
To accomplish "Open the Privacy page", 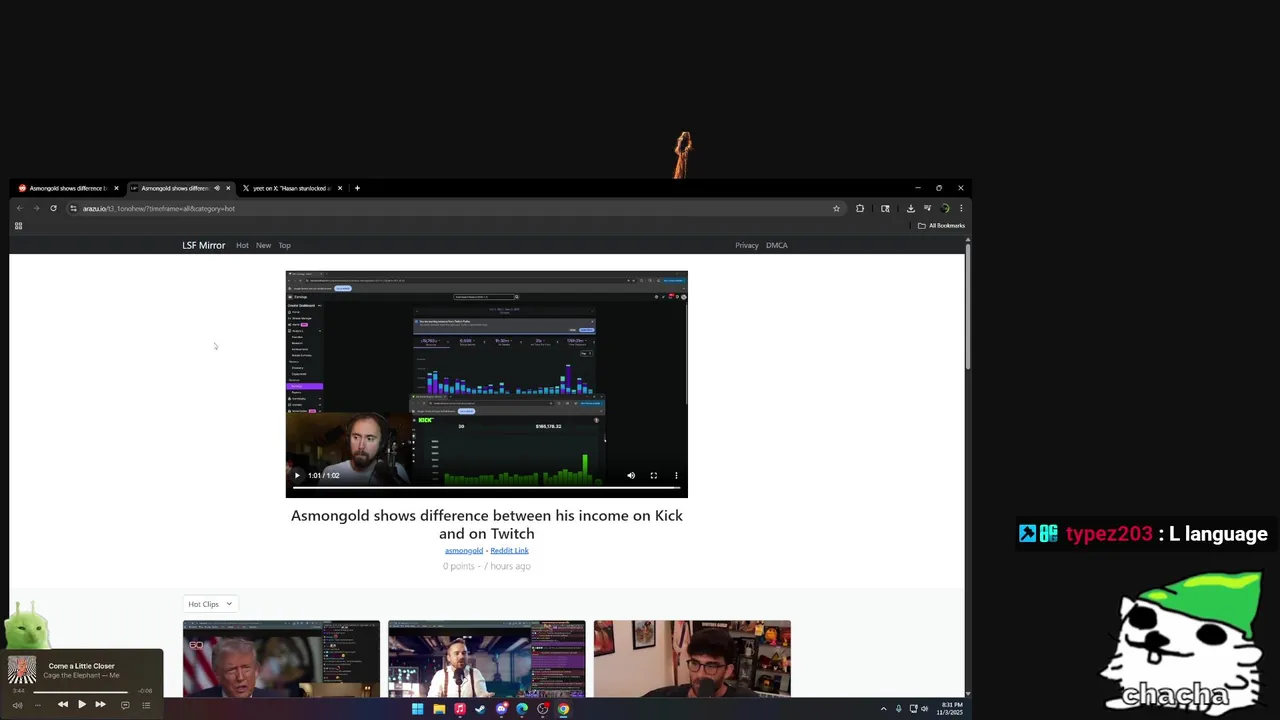I will point(747,245).
